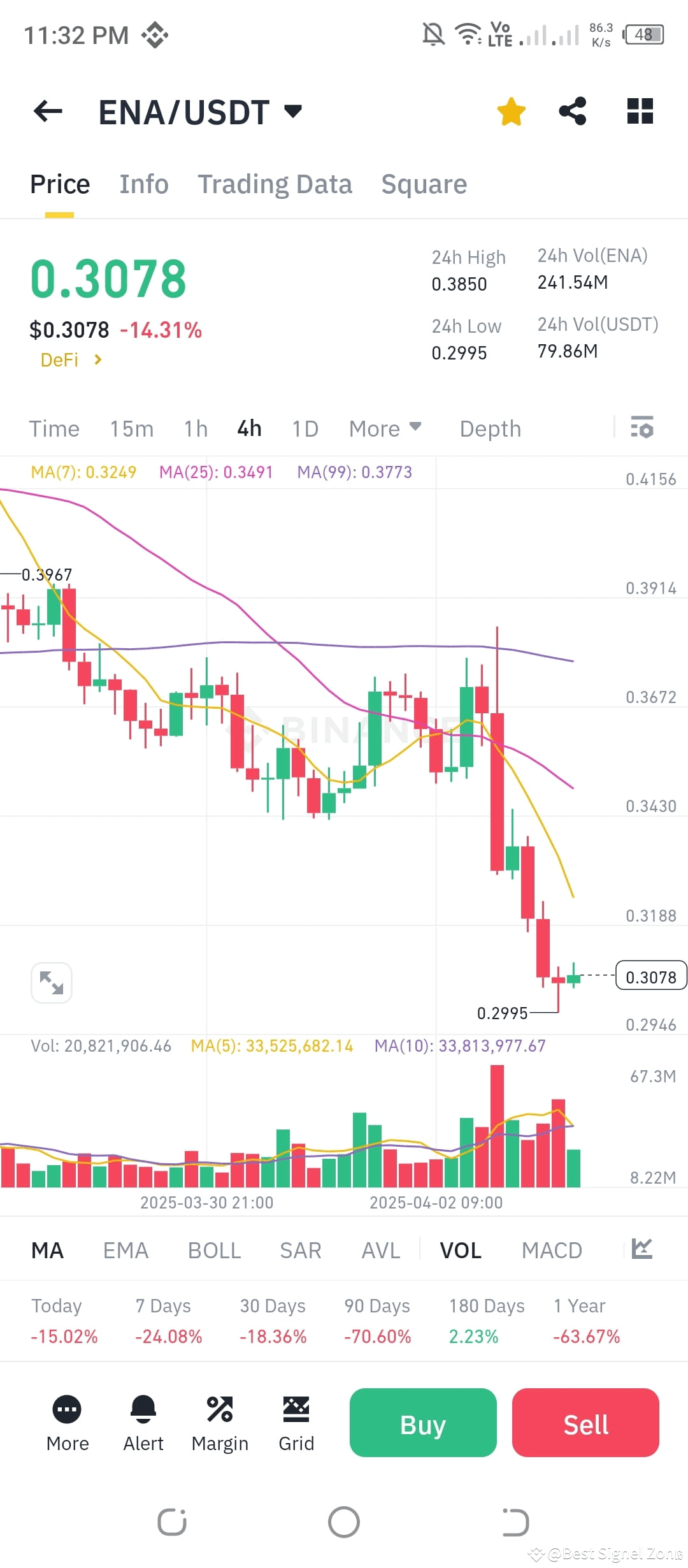The image size is (688, 1568).
Task: Open chart settings icon beside Depth
Action: coord(641,428)
